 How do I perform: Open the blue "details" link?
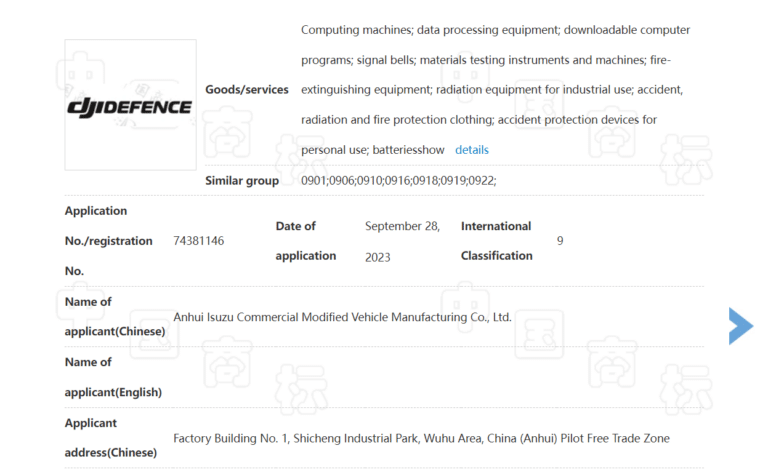[472, 150]
